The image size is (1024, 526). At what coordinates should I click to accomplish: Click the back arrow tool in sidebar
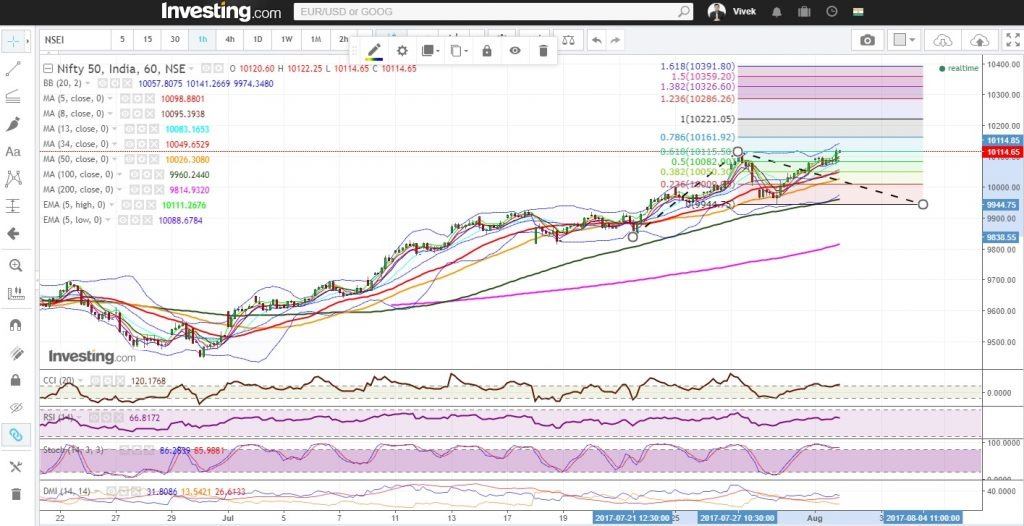tap(12, 233)
